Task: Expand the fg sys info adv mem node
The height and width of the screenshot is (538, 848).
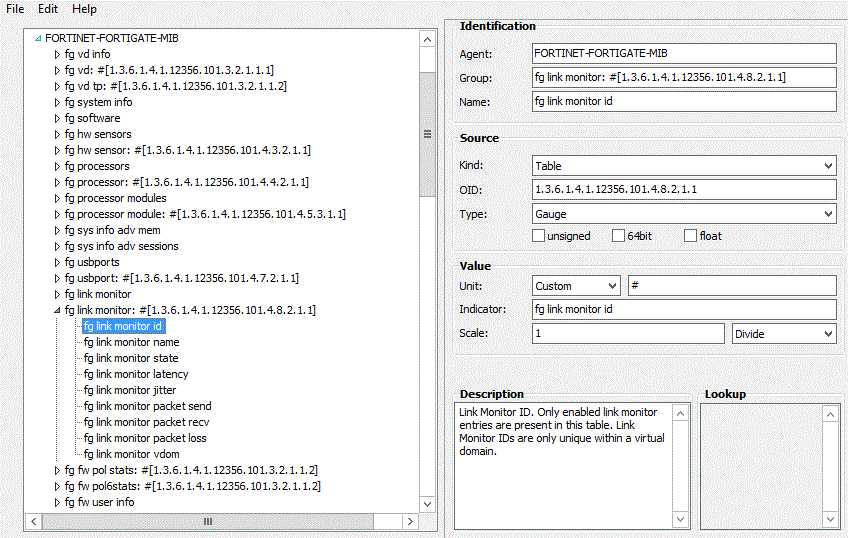Action: (x=57, y=230)
